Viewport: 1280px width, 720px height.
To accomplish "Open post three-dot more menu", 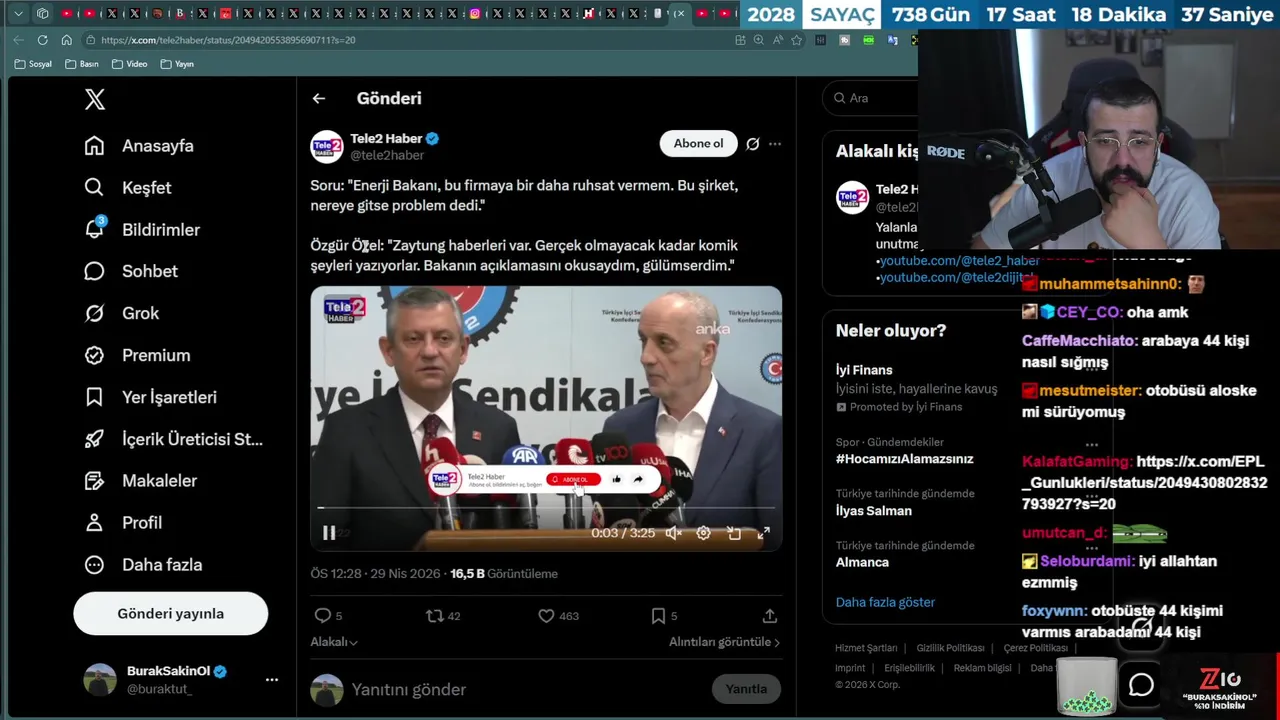I will pyautogui.click(x=775, y=144).
